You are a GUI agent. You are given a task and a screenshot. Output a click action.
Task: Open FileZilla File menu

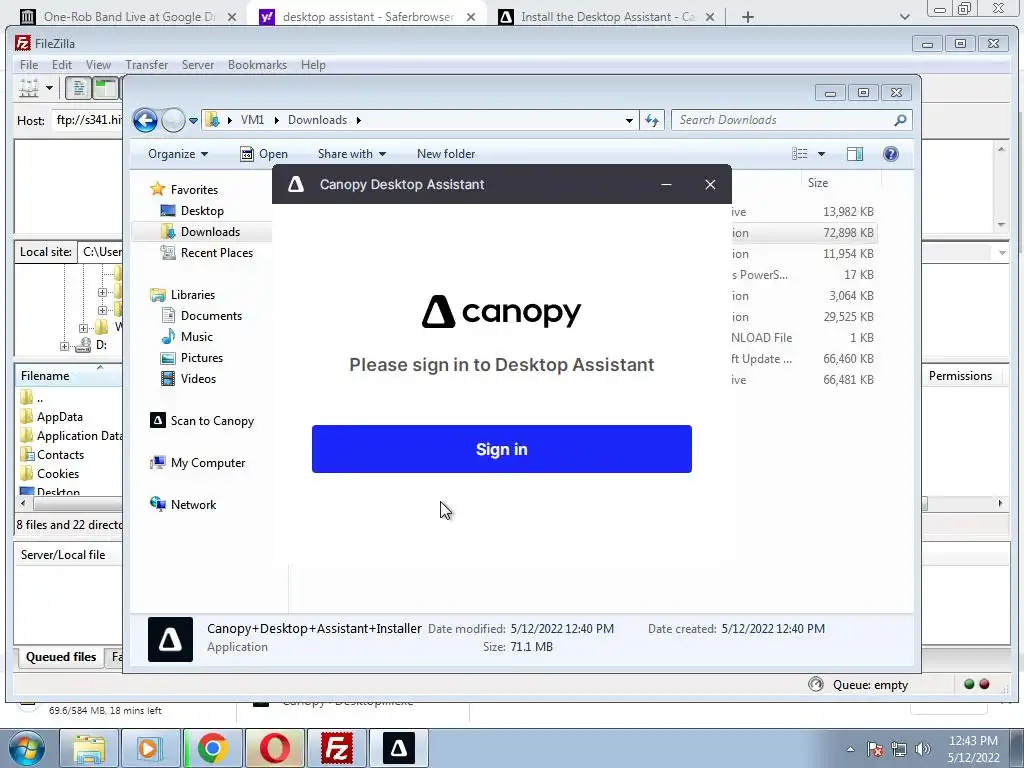click(x=29, y=65)
